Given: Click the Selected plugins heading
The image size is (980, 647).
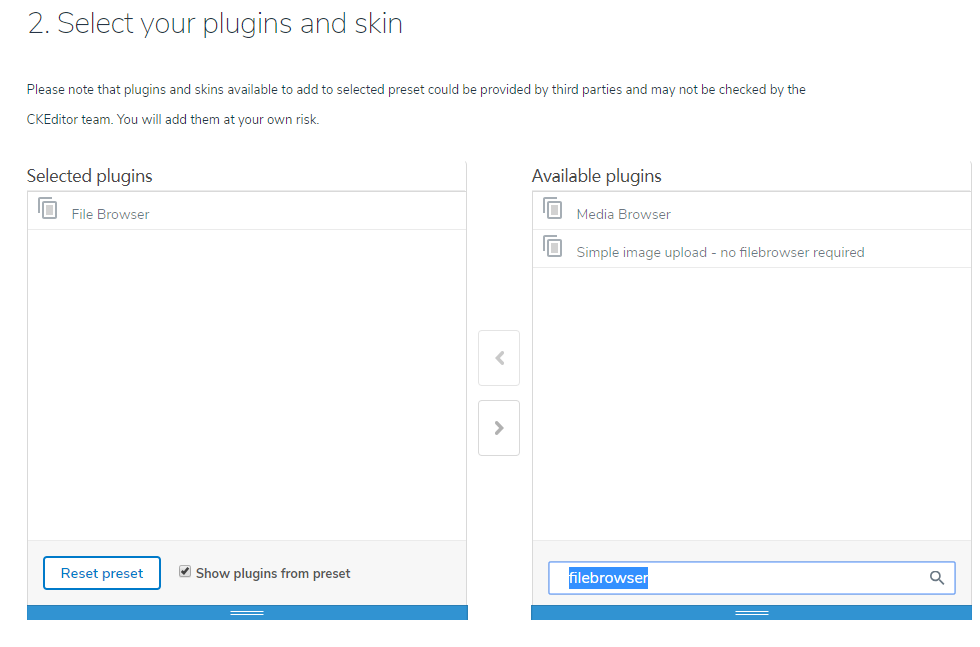Looking at the screenshot, I should [x=89, y=176].
